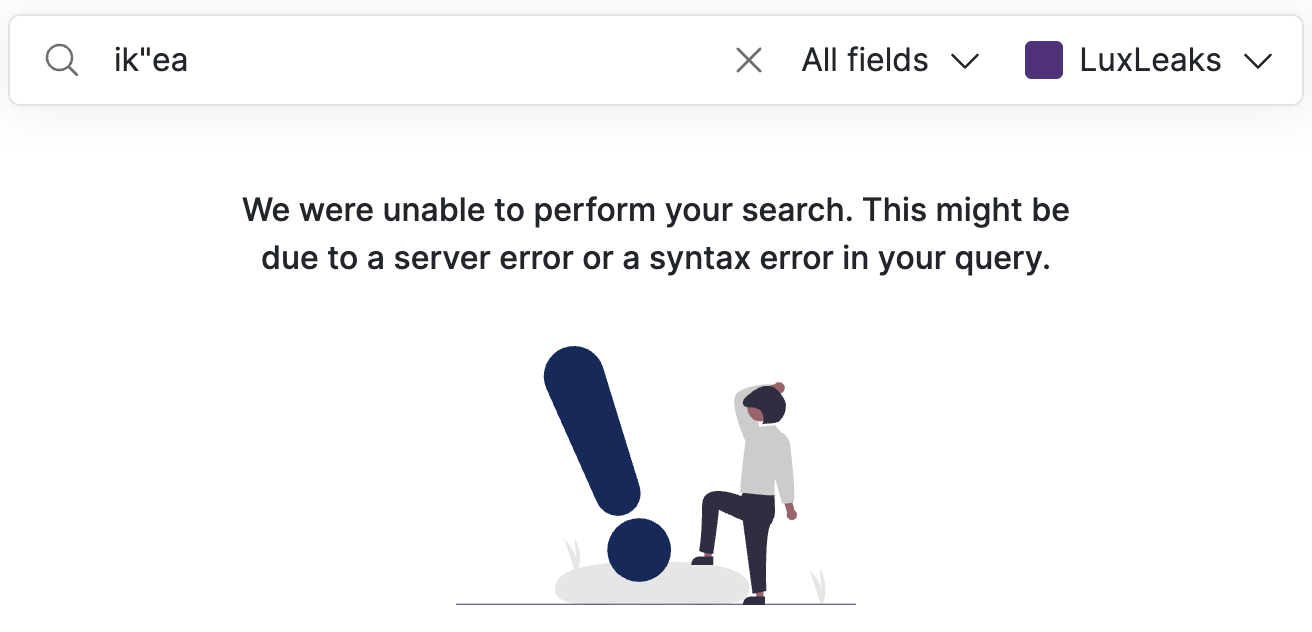Image resolution: width=1312 pixels, height=632 pixels.
Task: Click the error message text
Action: coord(655,232)
